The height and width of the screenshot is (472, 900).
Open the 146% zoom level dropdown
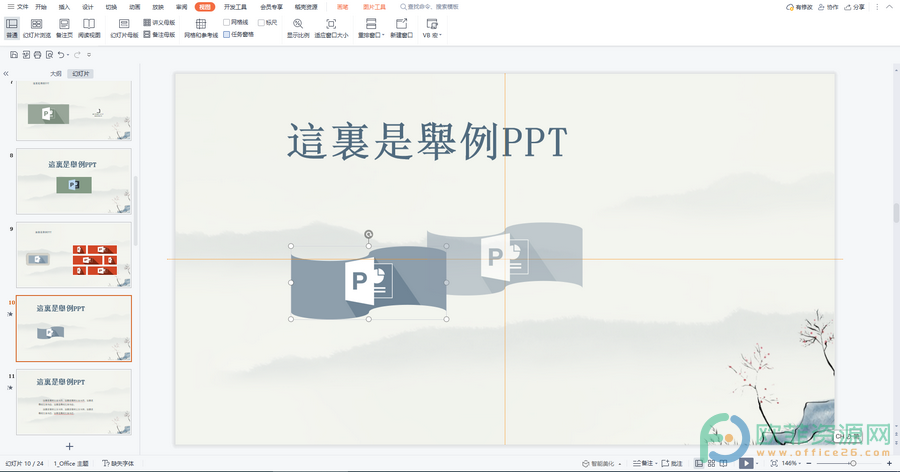click(791, 463)
